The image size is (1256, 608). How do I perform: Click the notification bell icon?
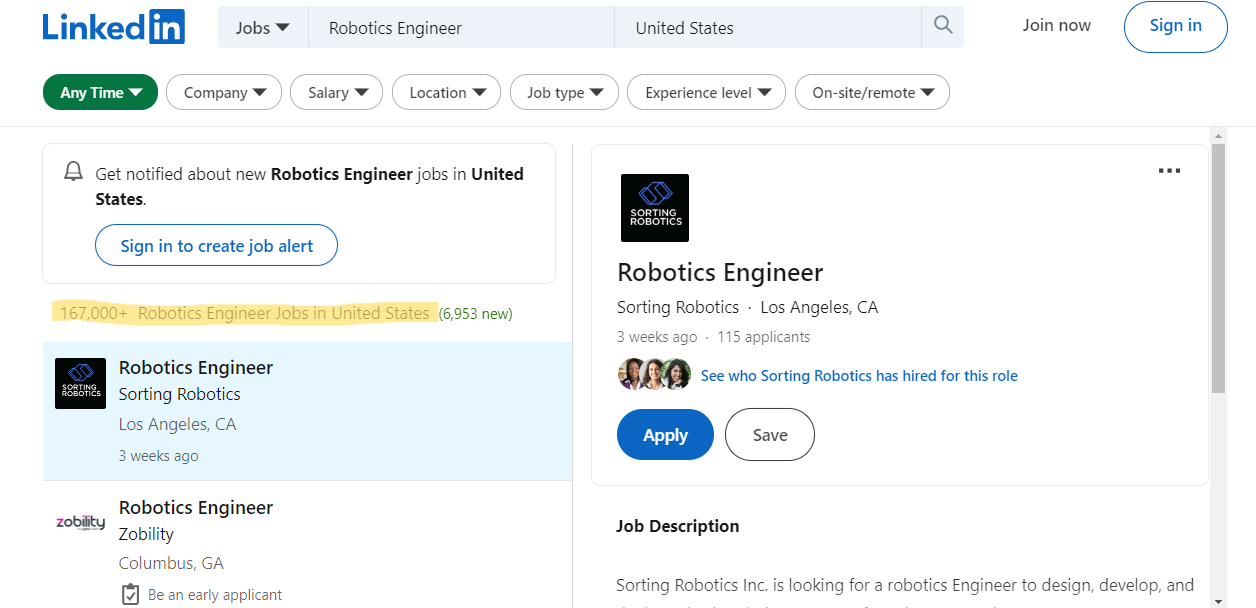point(73,172)
